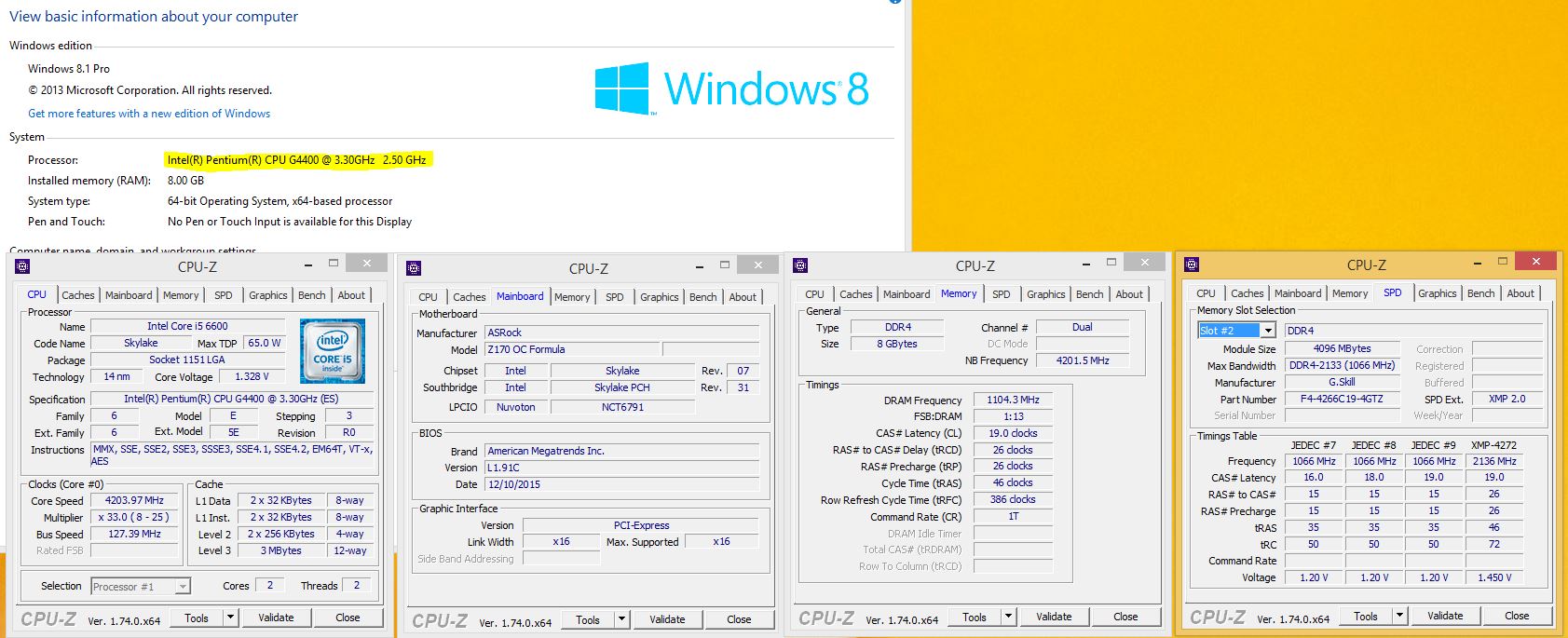Click the CPU-Z app icon in SPD window
Image resolution: width=1568 pixels, height=638 pixels.
pos(1192,265)
